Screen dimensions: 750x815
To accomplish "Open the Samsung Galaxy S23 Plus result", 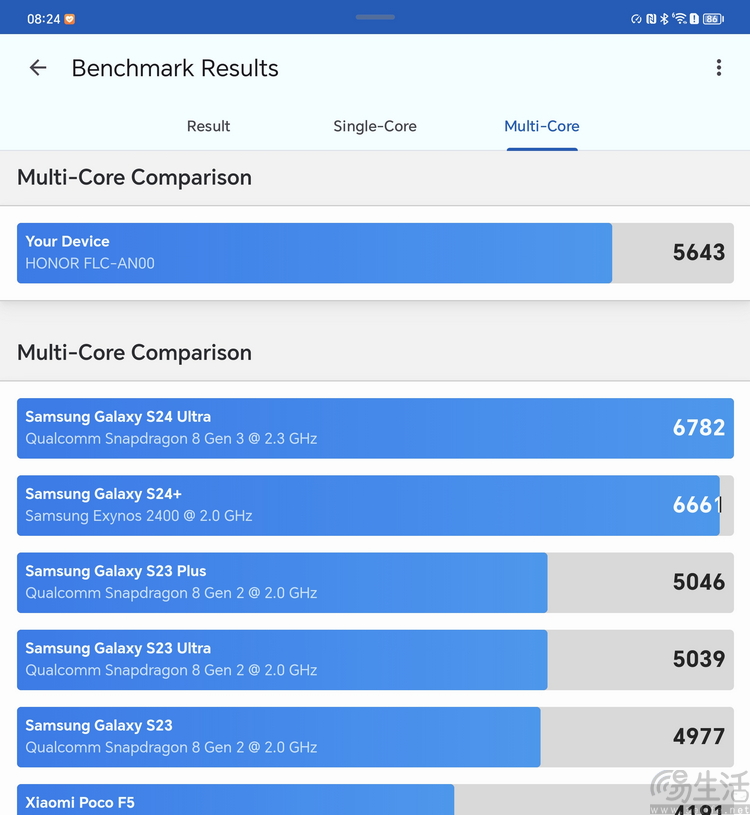I will pyautogui.click(x=375, y=582).
